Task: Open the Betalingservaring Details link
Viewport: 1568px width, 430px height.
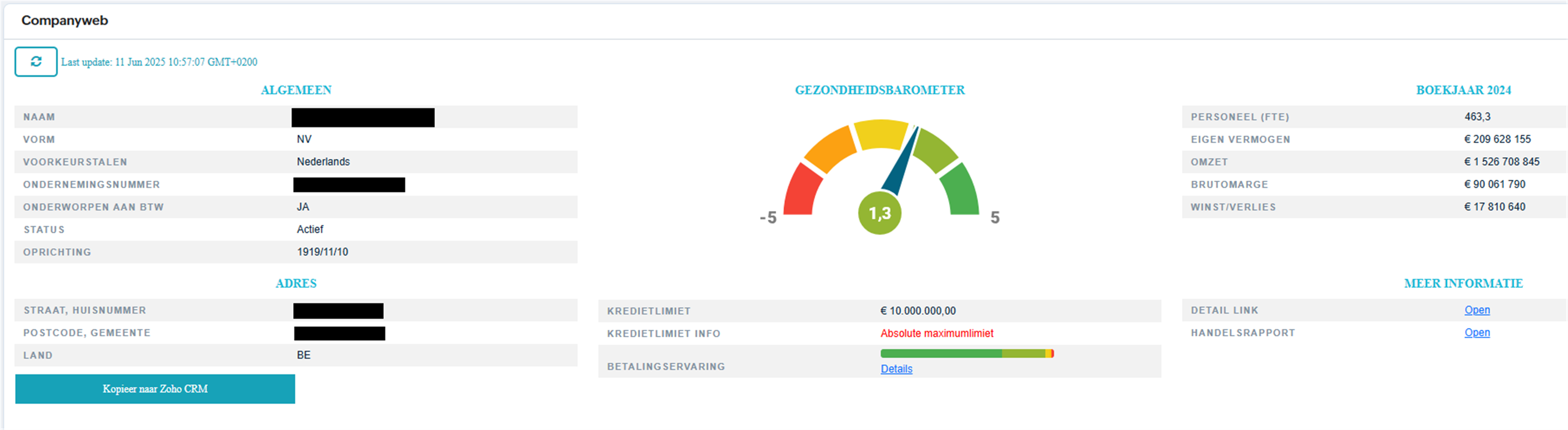Action: pos(896,369)
